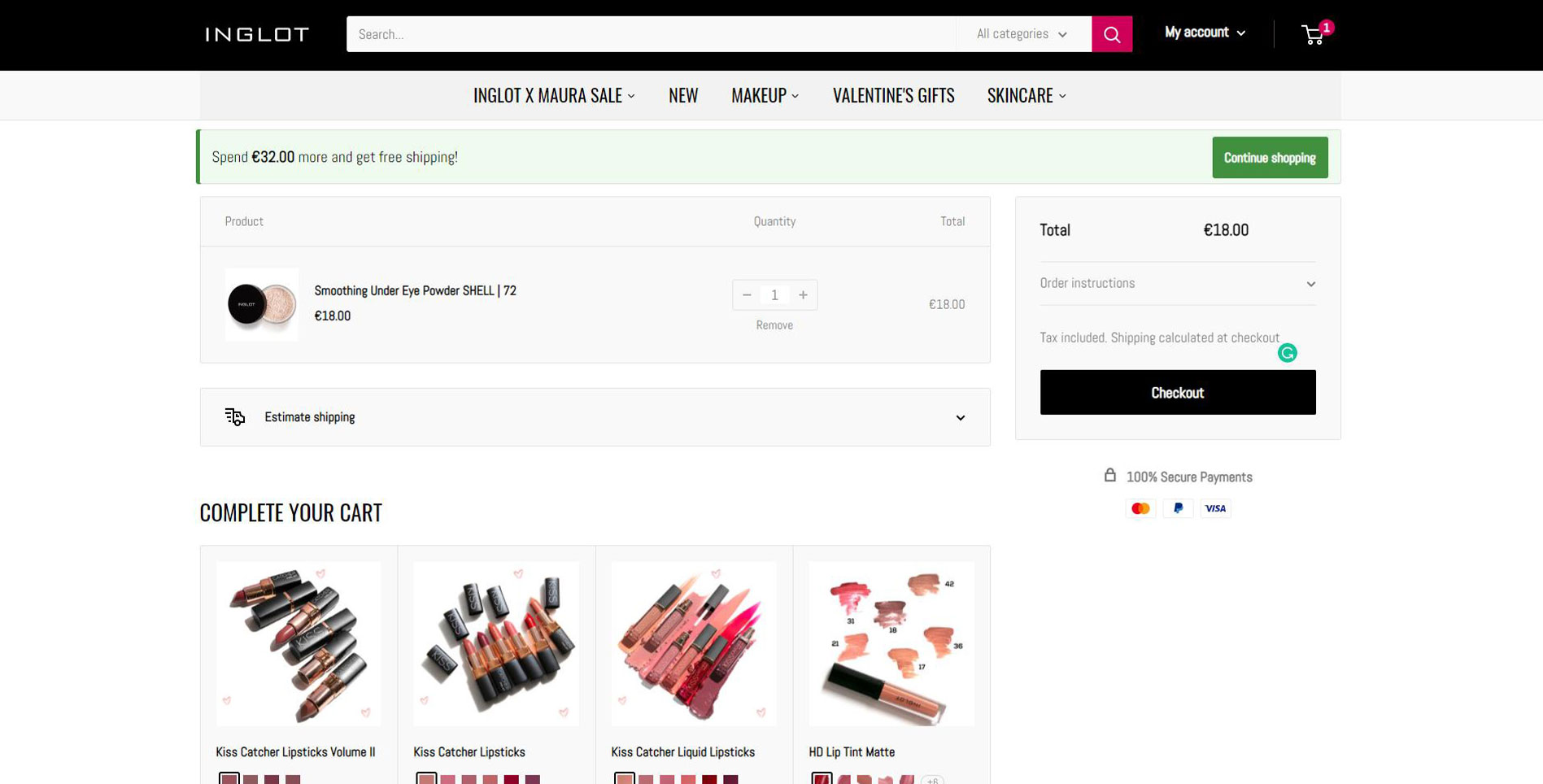Expand the My account menu
The image size is (1543, 784).
click(x=1205, y=33)
